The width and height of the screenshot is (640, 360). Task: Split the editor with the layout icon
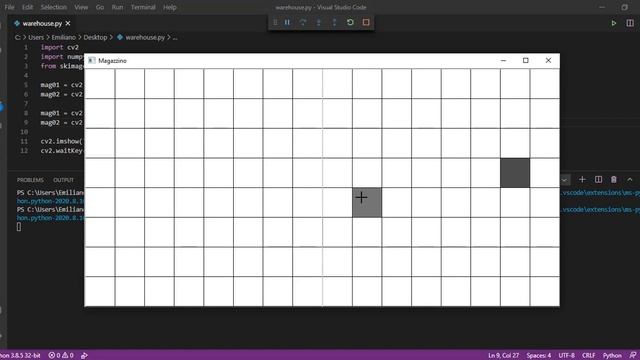point(630,23)
